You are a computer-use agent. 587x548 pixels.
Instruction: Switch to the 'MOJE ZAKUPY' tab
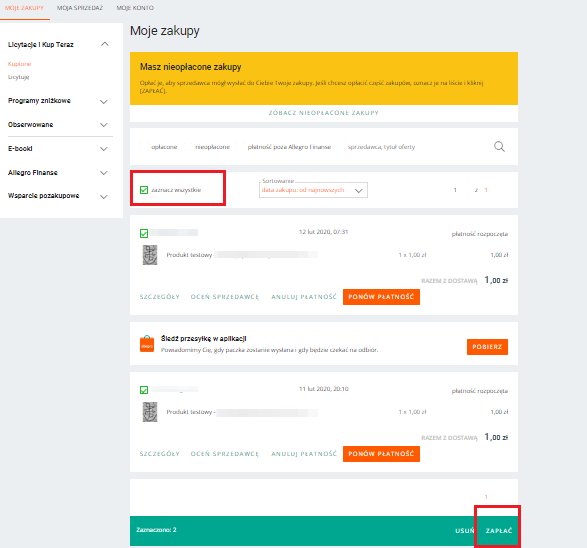(24, 8)
